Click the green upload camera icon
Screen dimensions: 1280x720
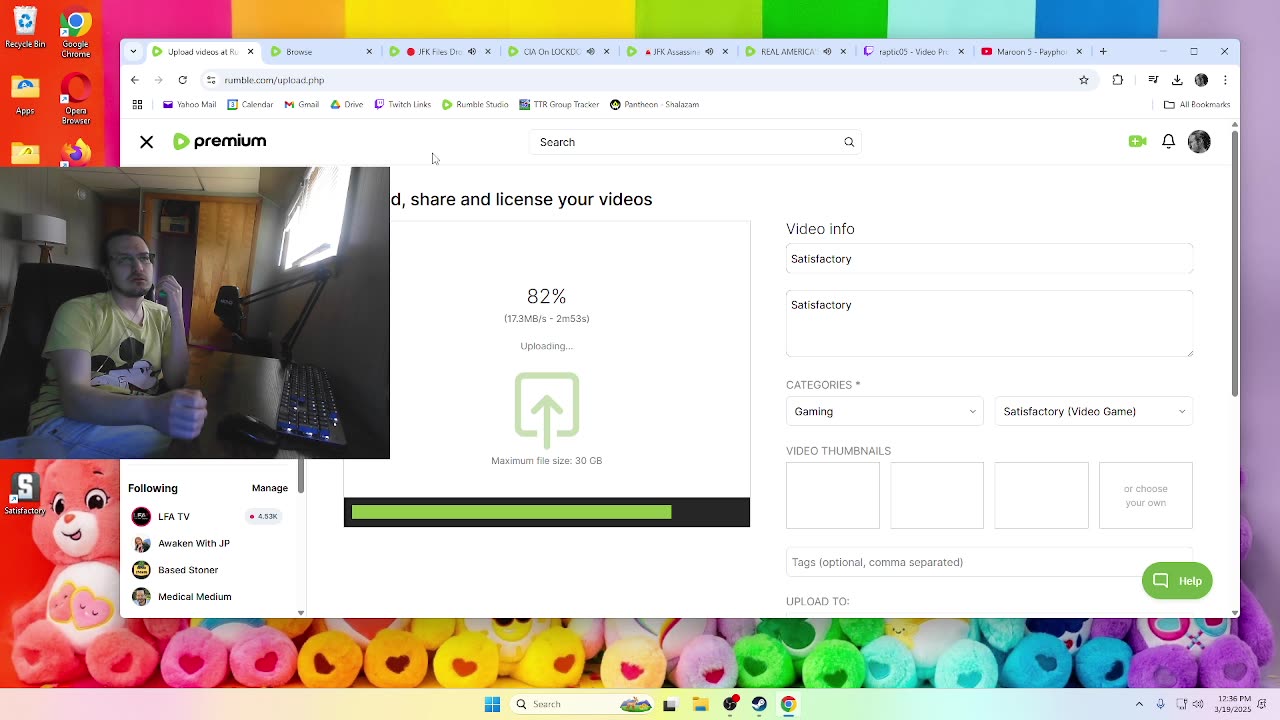[x=1137, y=142]
